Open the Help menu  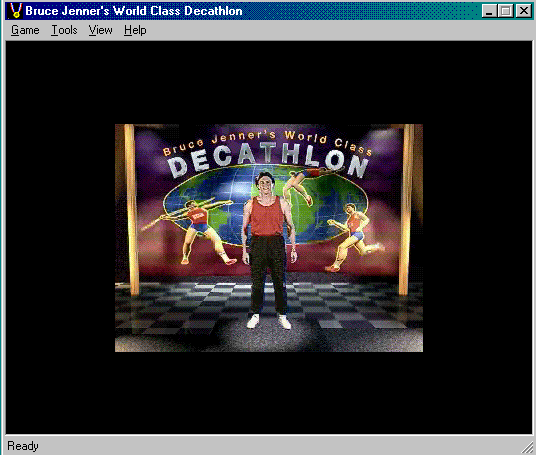tap(135, 30)
